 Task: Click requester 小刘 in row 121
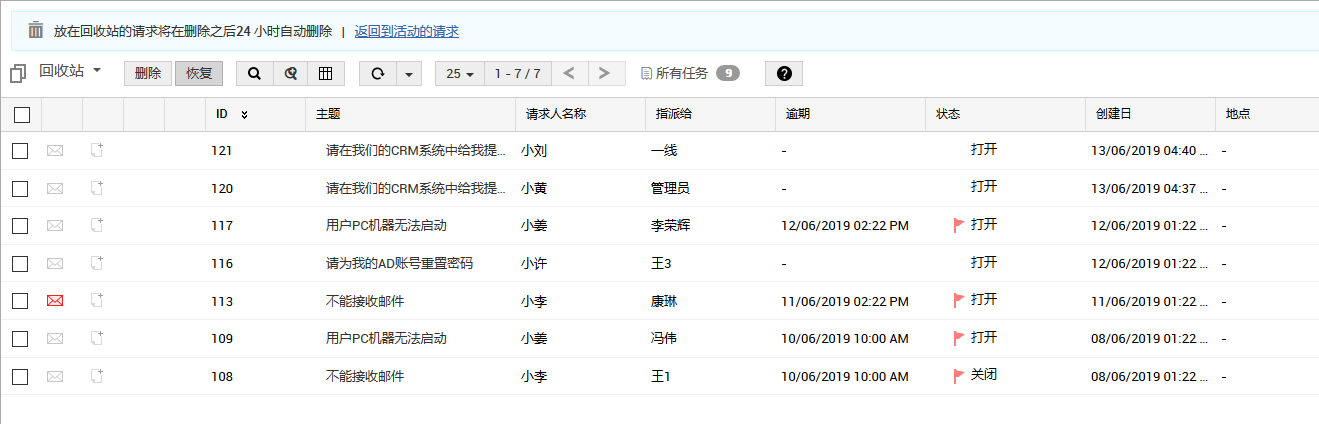click(534, 150)
